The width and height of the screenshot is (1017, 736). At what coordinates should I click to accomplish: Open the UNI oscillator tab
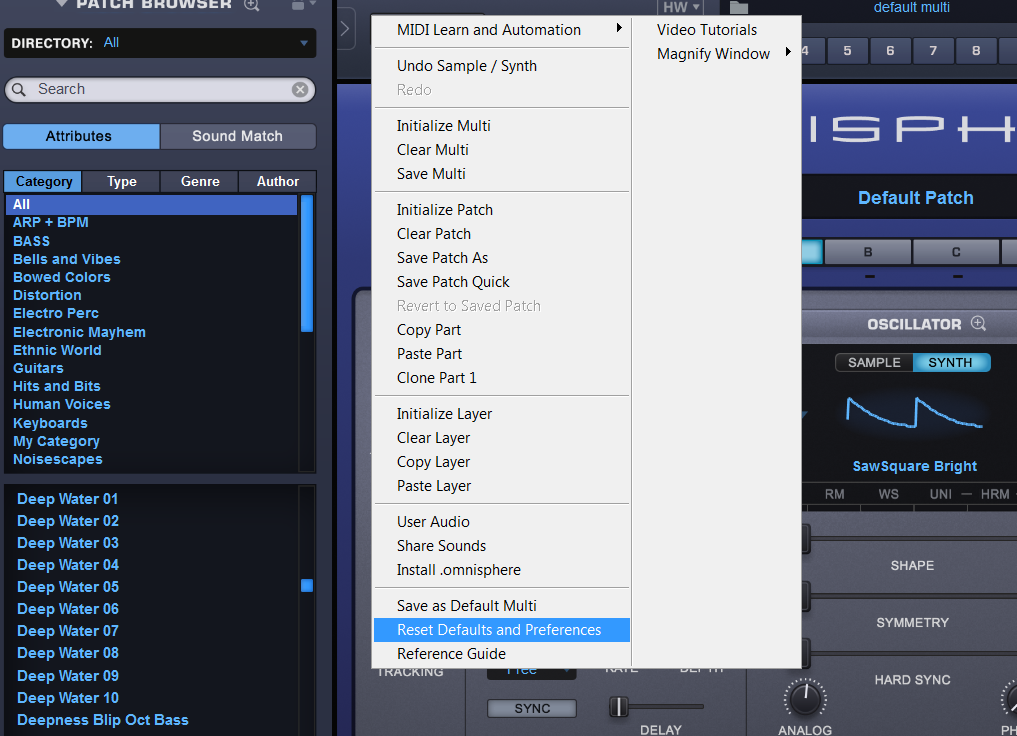[940, 494]
